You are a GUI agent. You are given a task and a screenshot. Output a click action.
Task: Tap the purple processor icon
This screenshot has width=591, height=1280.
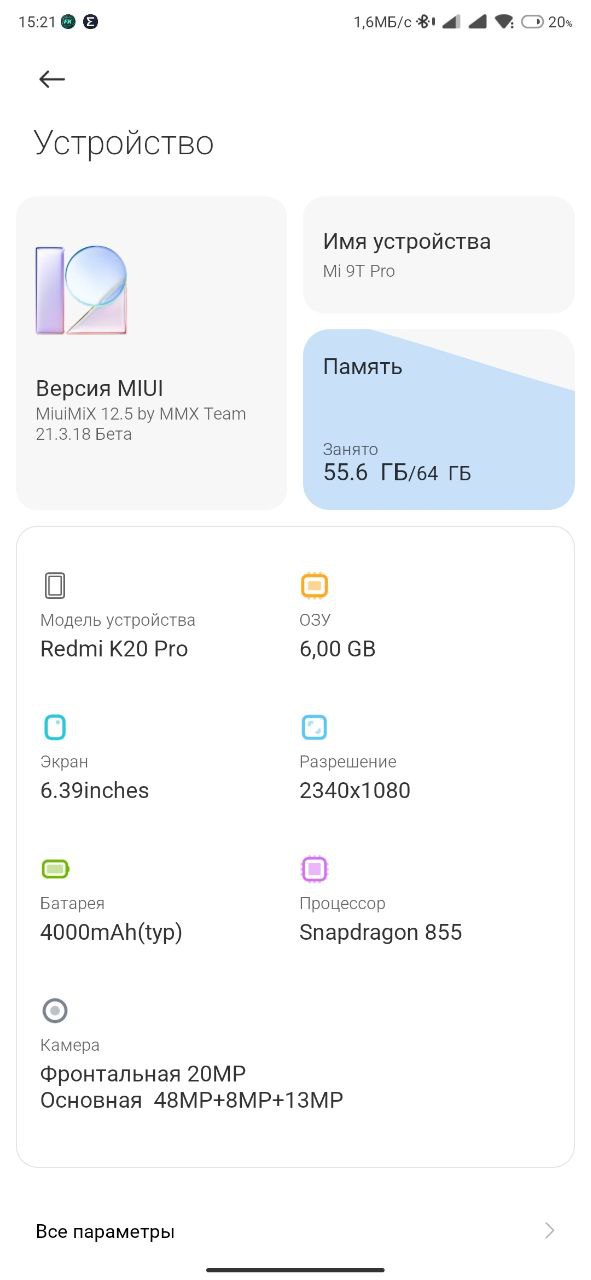pos(314,869)
